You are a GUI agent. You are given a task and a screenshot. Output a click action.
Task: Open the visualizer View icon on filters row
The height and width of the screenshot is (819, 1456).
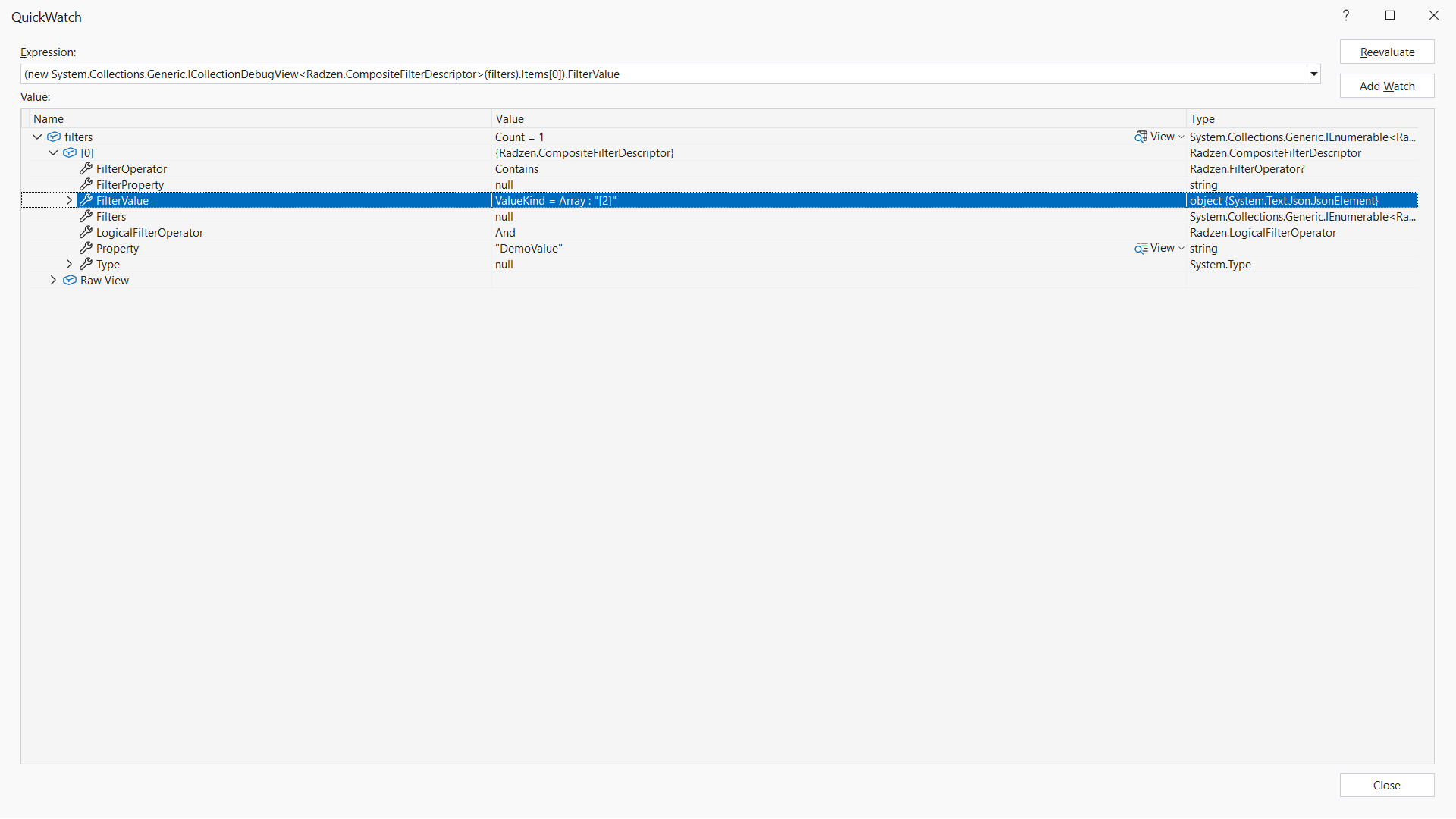coord(1141,136)
